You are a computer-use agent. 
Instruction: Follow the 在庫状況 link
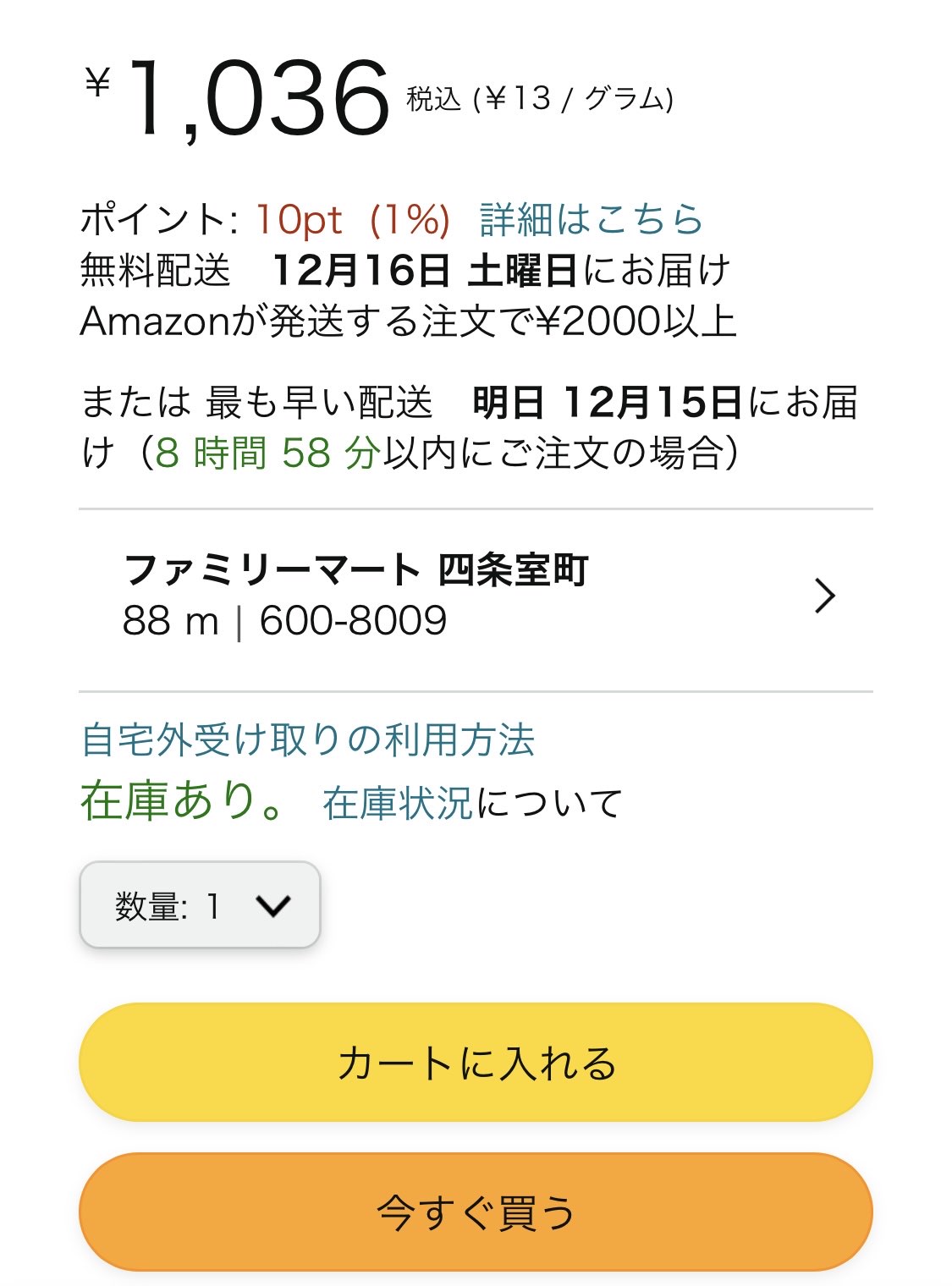pyautogui.click(x=397, y=803)
